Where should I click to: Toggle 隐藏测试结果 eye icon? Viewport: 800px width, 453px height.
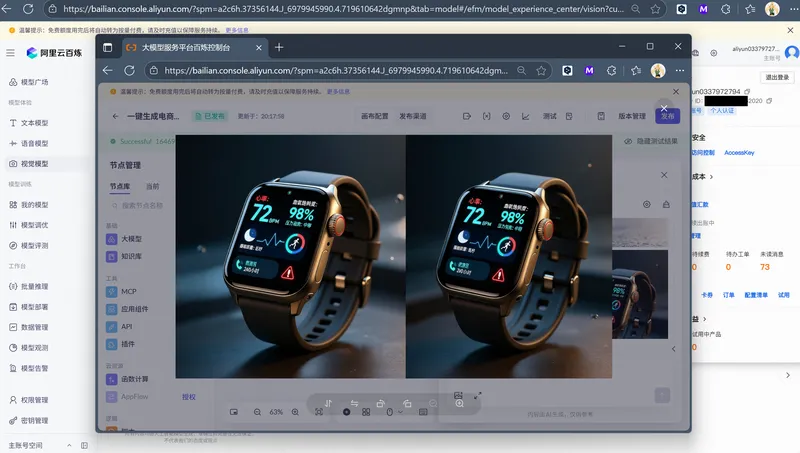coord(628,141)
